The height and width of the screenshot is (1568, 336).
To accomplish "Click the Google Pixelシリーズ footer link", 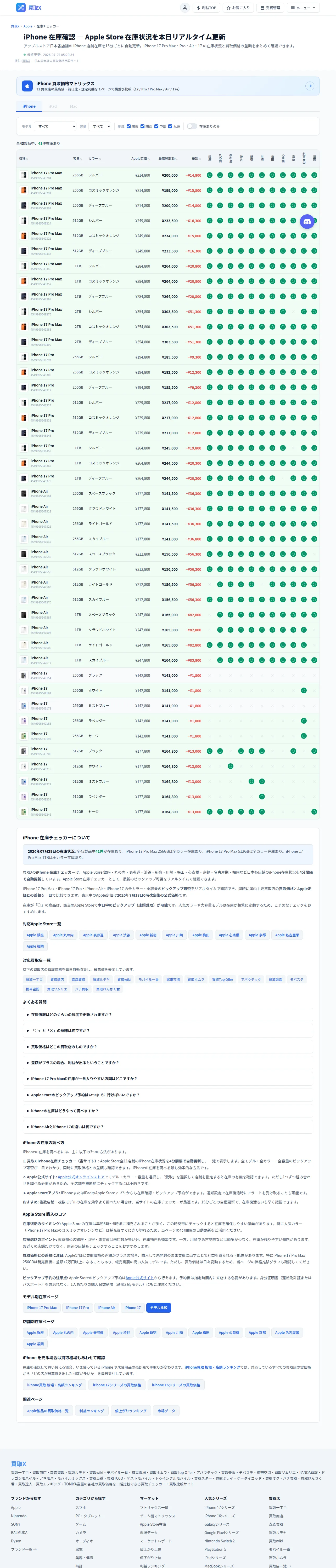I will (221, 1533).
